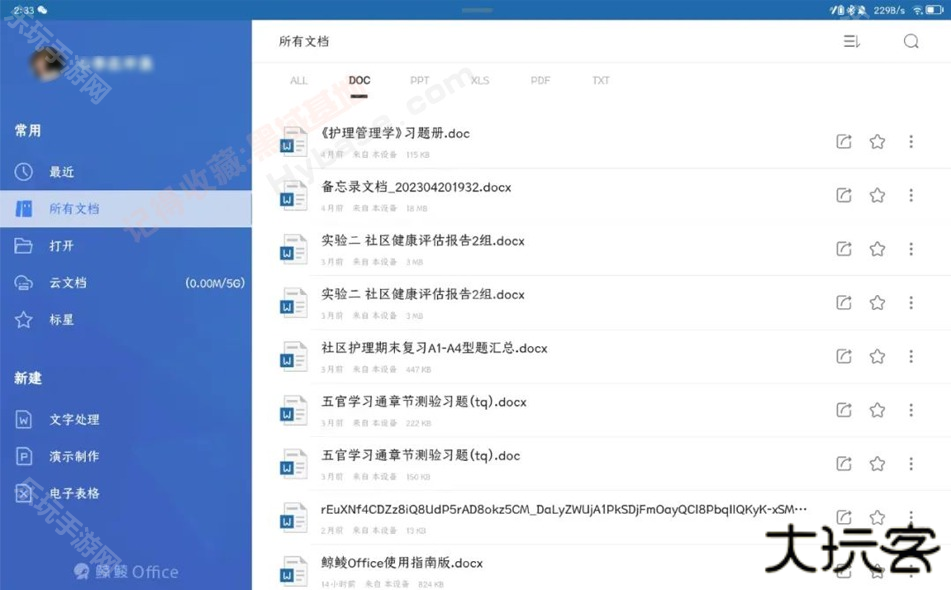This screenshot has height=590, width=951.
Task: Switch to the PPT tab
Action: (x=419, y=80)
